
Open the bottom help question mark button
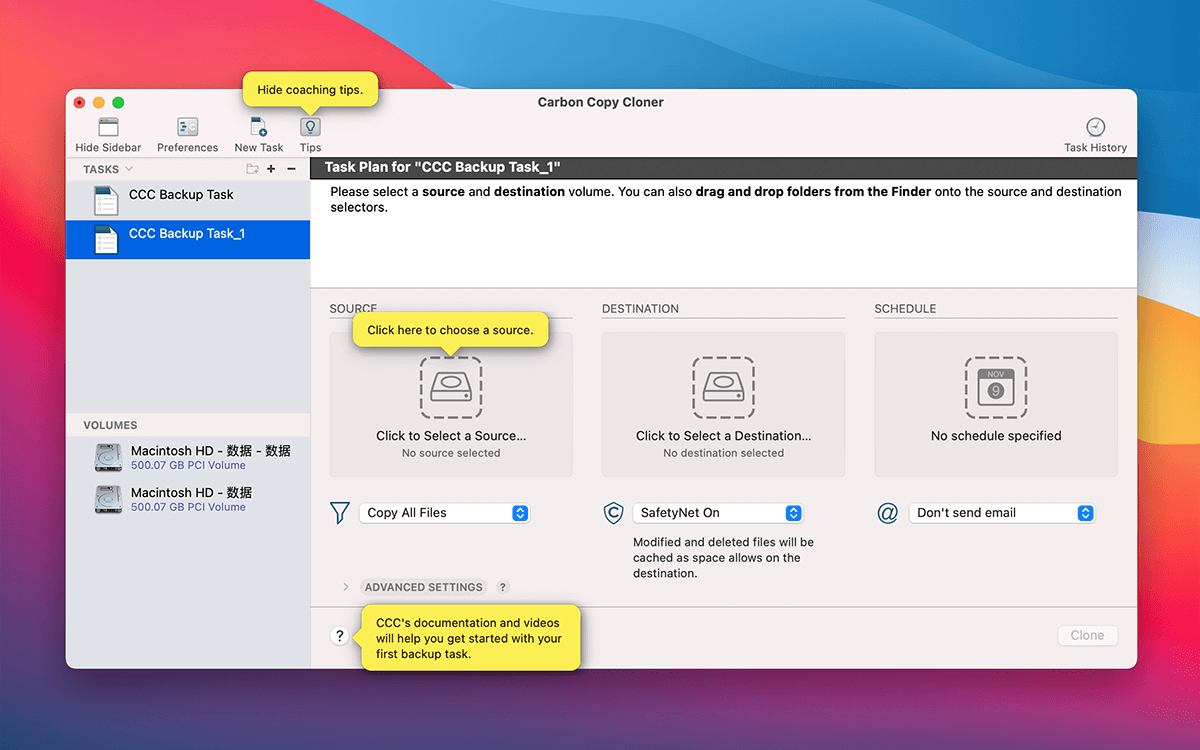(x=340, y=636)
